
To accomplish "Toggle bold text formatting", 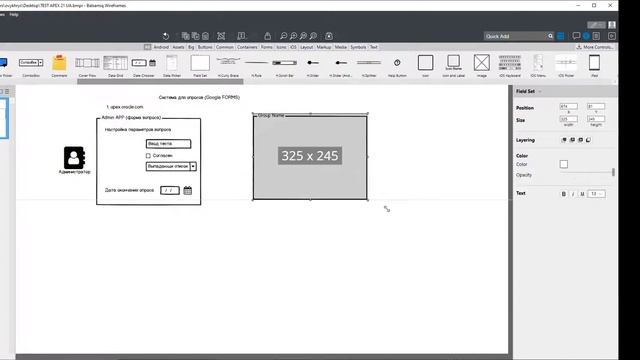I will [x=564, y=194].
